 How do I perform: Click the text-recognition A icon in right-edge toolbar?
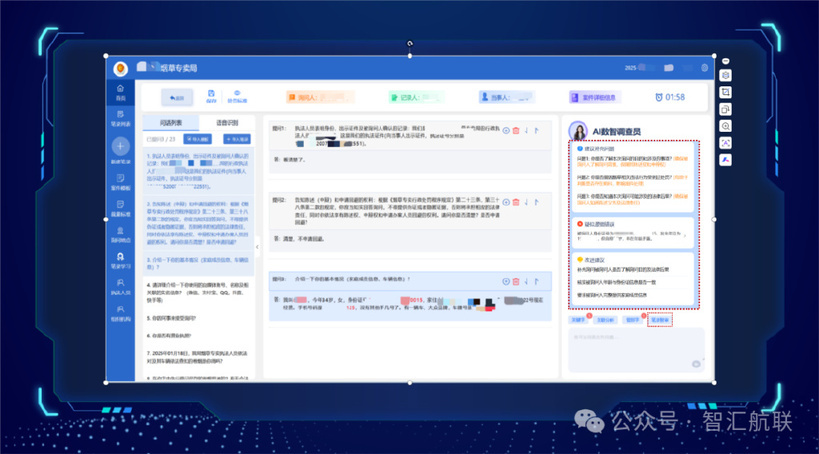(x=725, y=143)
